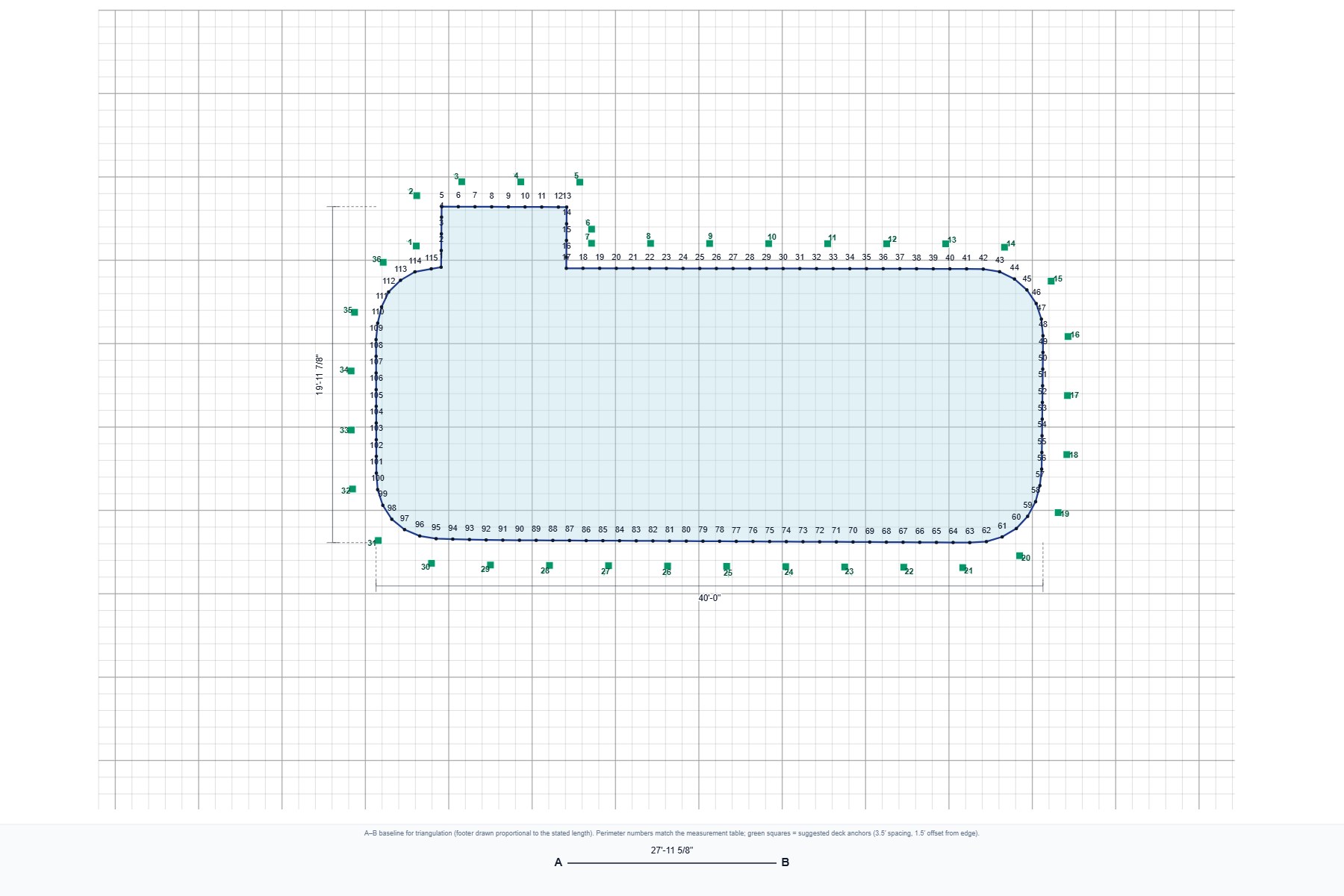1344x896 pixels.
Task: Click perimeter point label 44
Action: [x=1014, y=267]
